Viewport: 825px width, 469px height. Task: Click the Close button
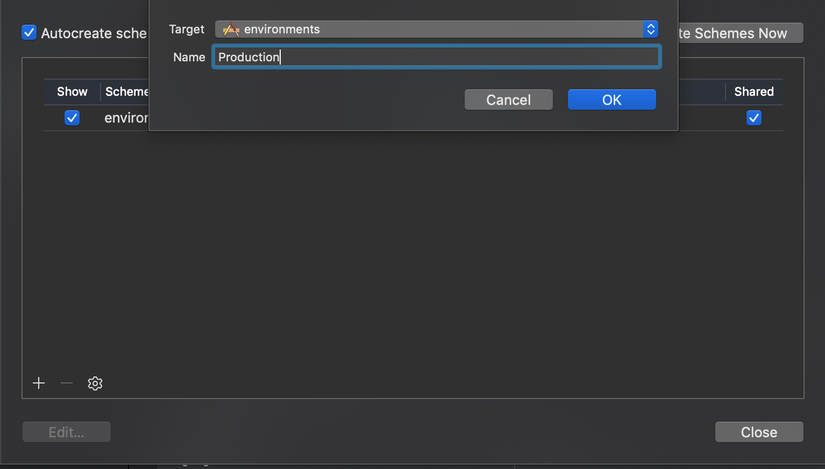tap(759, 432)
